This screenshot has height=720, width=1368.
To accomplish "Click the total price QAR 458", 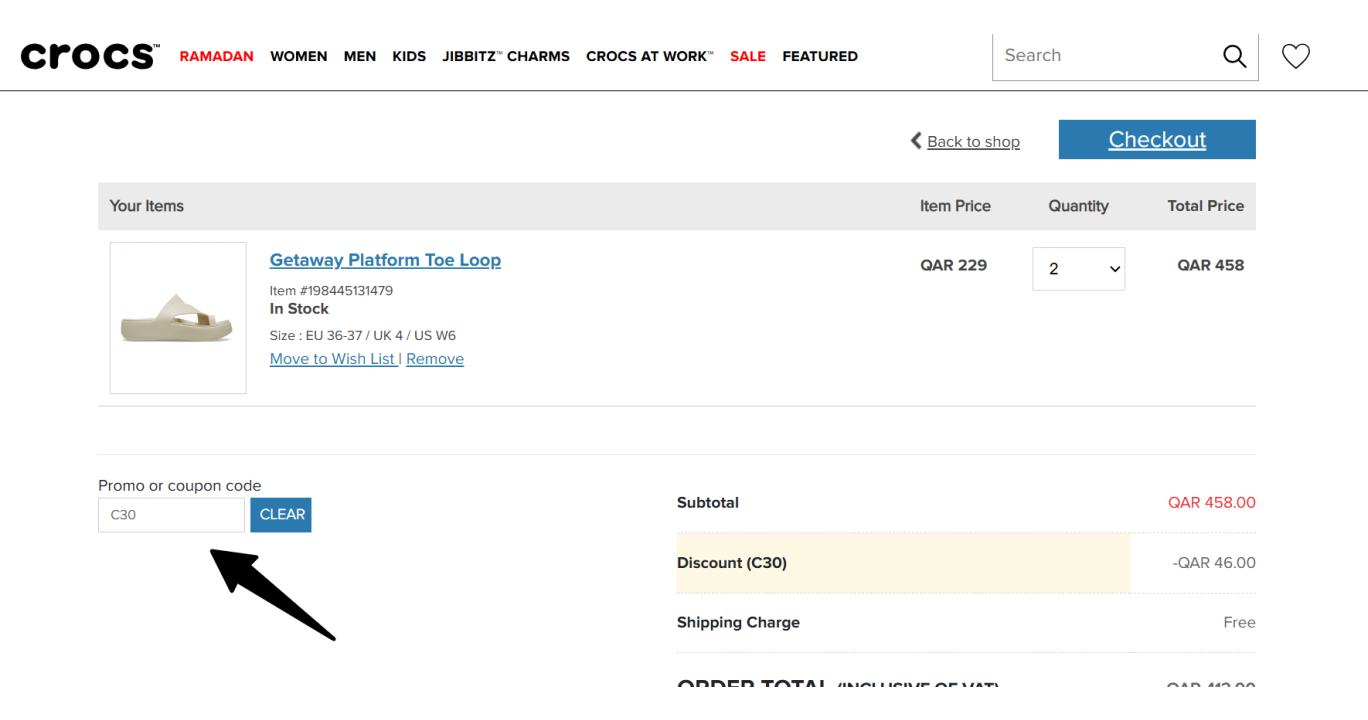I will coord(1211,265).
